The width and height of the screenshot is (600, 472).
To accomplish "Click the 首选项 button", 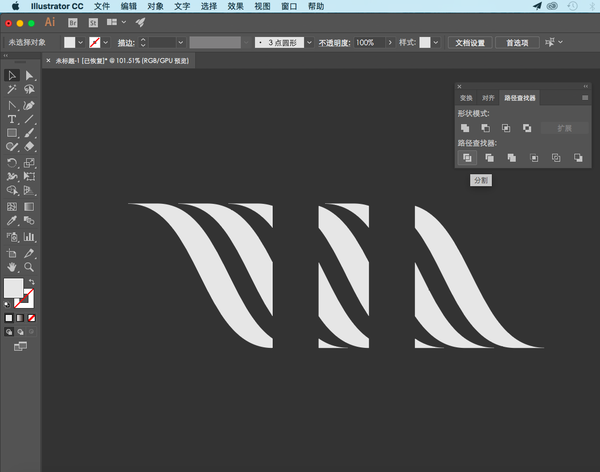I will point(517,43).
